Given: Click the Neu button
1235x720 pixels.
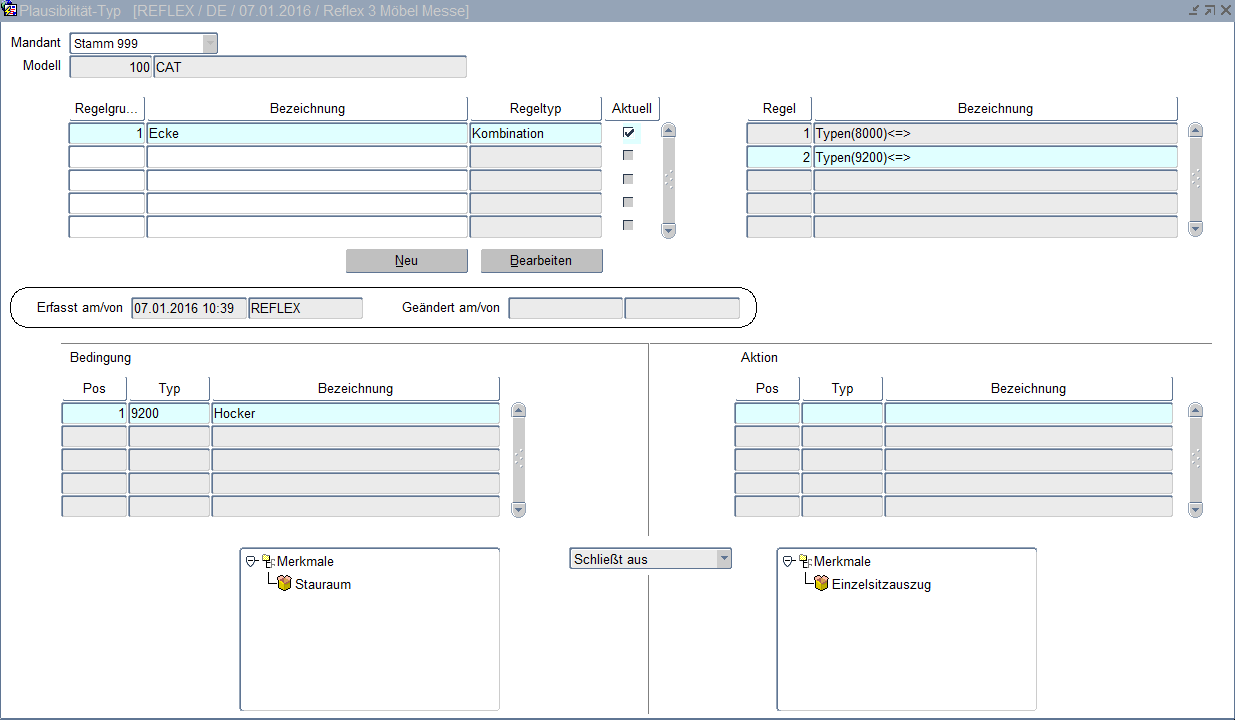Looking at the screenshot, I should [406, 261].
